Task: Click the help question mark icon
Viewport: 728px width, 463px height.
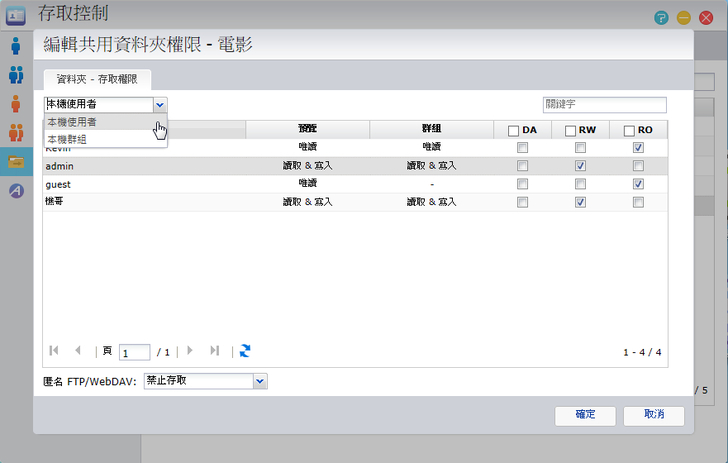Action: (662, 18)
